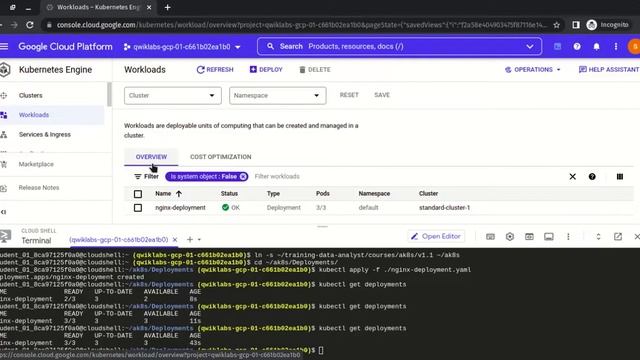Maximize Cloud Shell with expand arrows icon
The width and height of the screenshot is (640, 360).
tap(598, 236)
